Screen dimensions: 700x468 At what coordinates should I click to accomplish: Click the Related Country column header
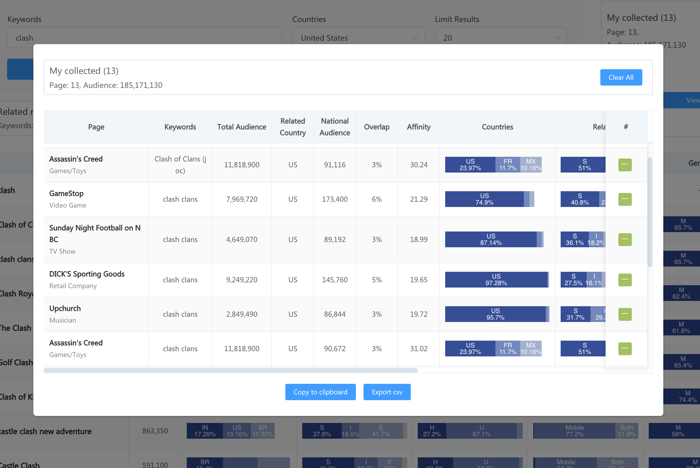point(292,127)
